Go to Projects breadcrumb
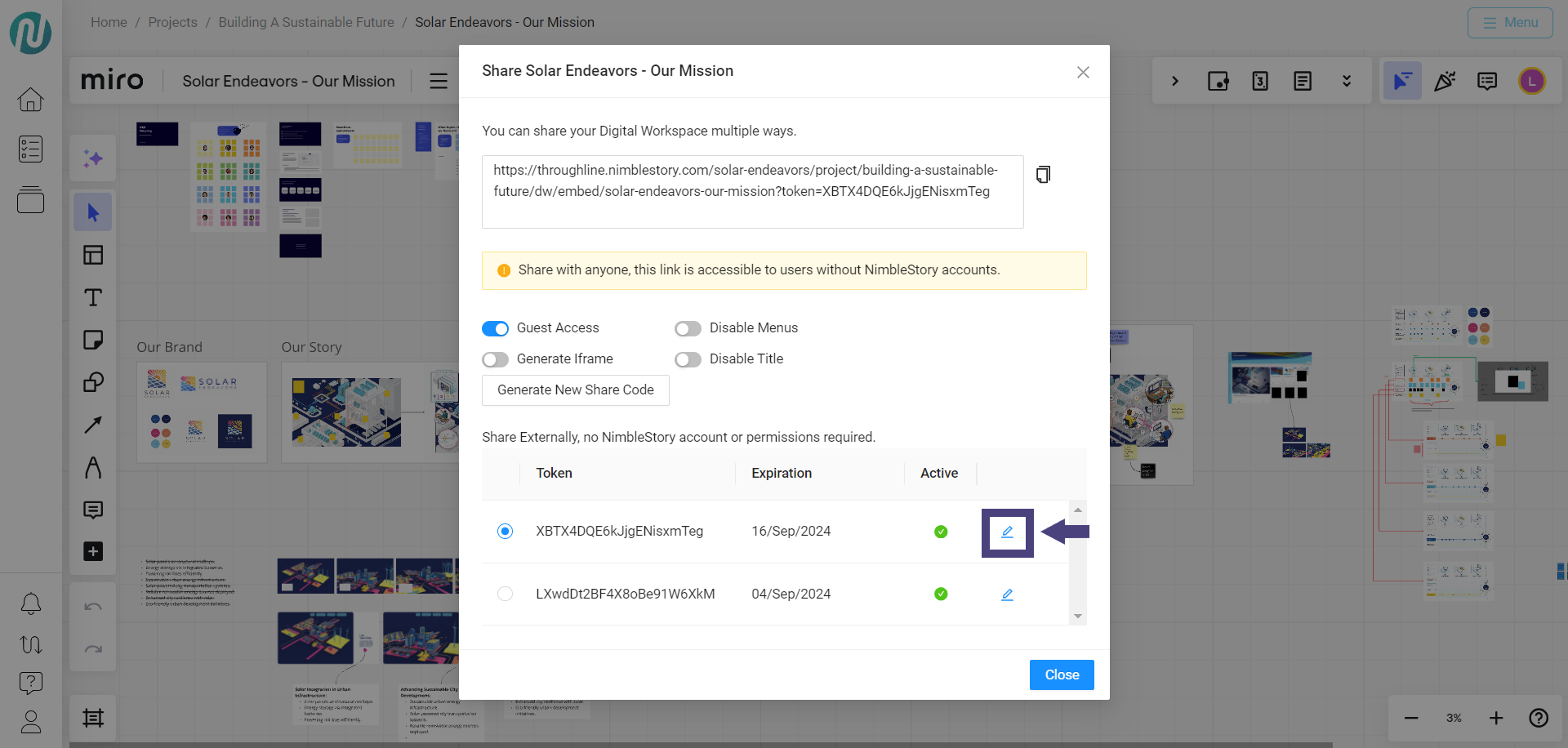 coord(172,22)
